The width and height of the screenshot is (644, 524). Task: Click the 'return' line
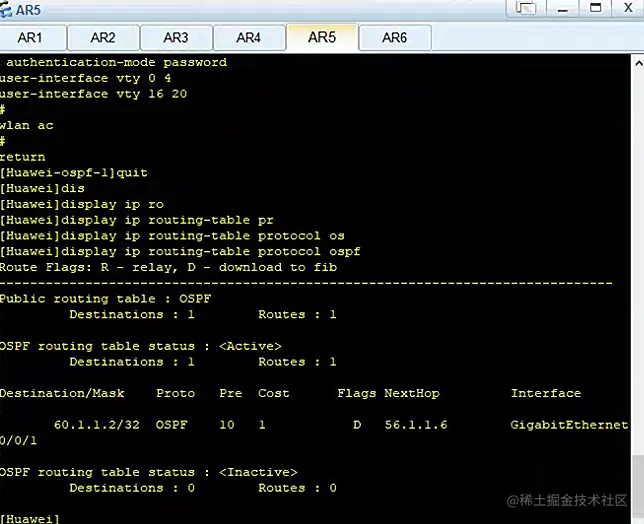[x=23, y=157]
